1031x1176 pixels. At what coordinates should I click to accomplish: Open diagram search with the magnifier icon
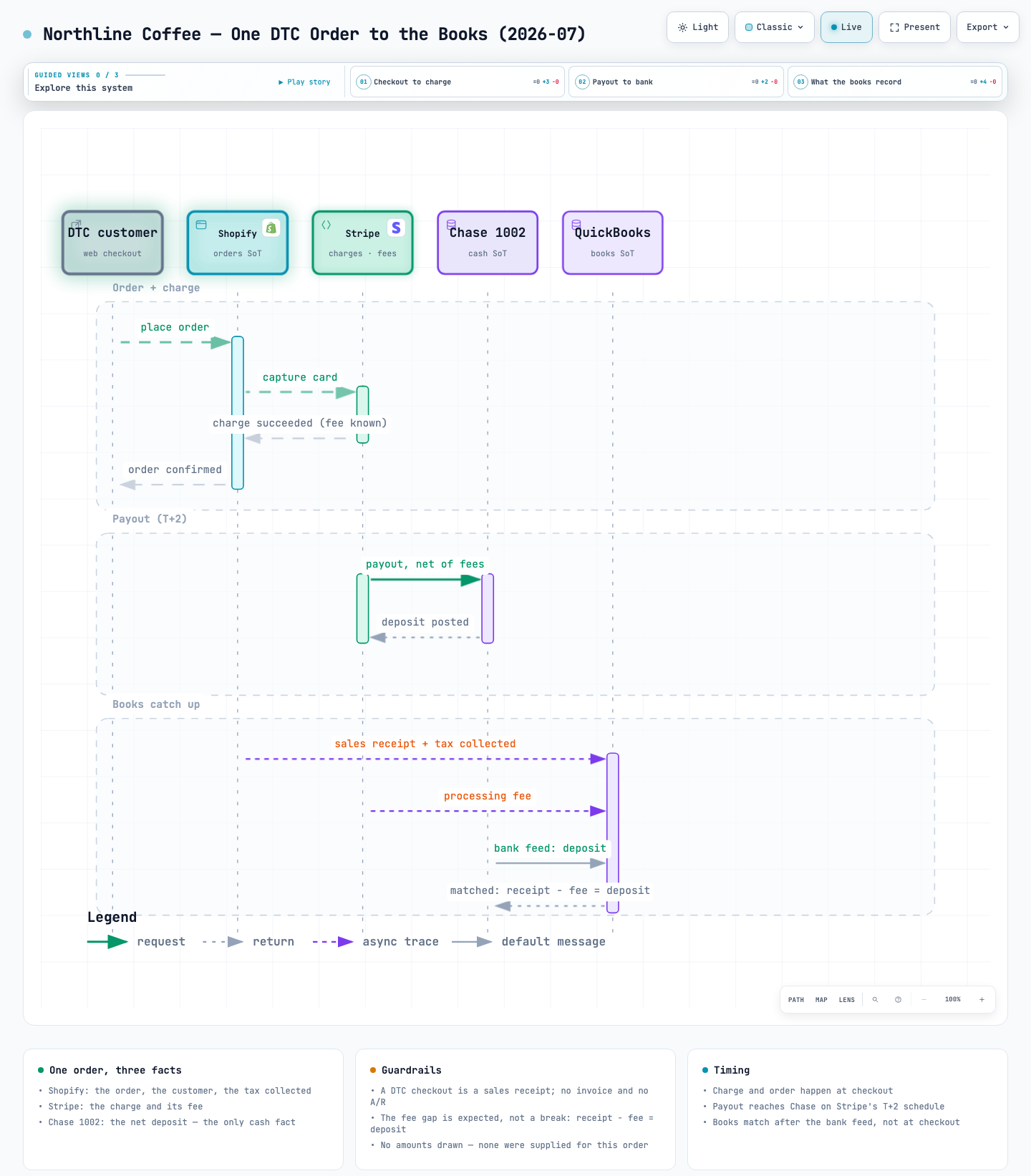click(875, 1000)
